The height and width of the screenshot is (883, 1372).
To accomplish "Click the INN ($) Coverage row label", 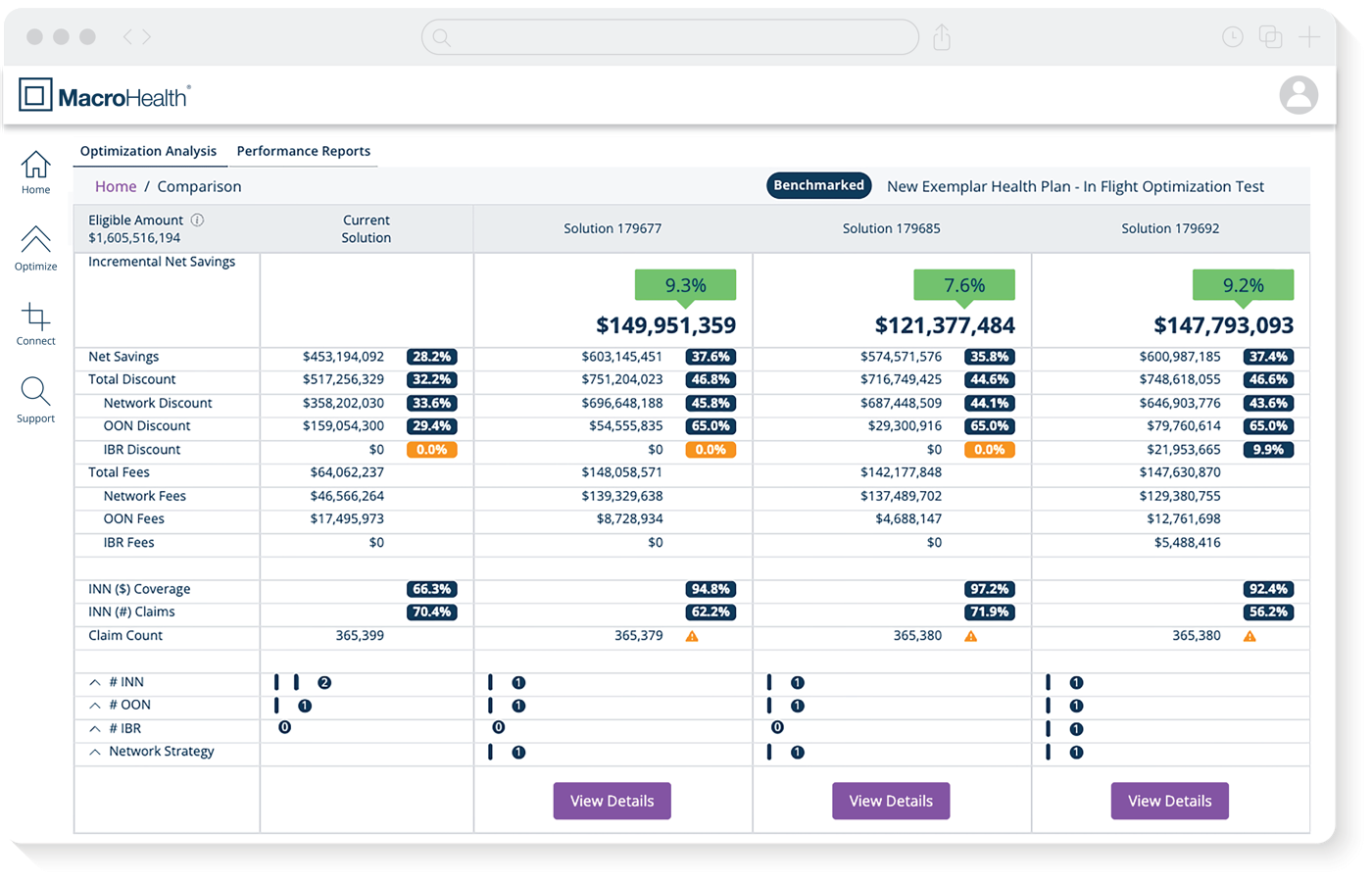I will (139, 589).
